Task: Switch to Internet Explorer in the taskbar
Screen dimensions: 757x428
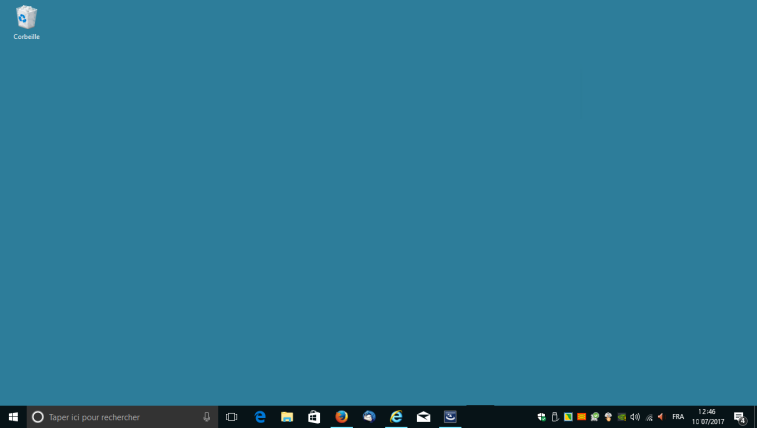Action: 396,417
